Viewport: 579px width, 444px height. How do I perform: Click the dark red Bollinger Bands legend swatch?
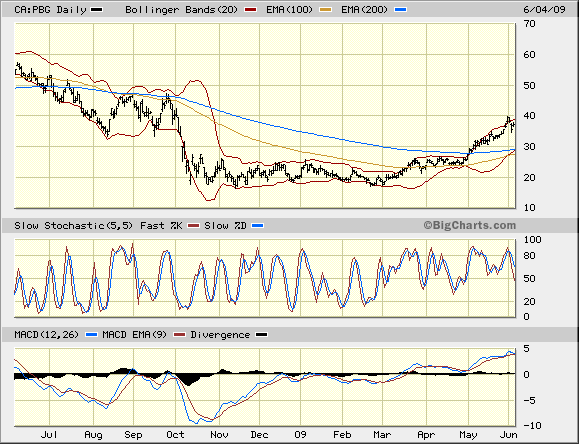coord(250,10)
